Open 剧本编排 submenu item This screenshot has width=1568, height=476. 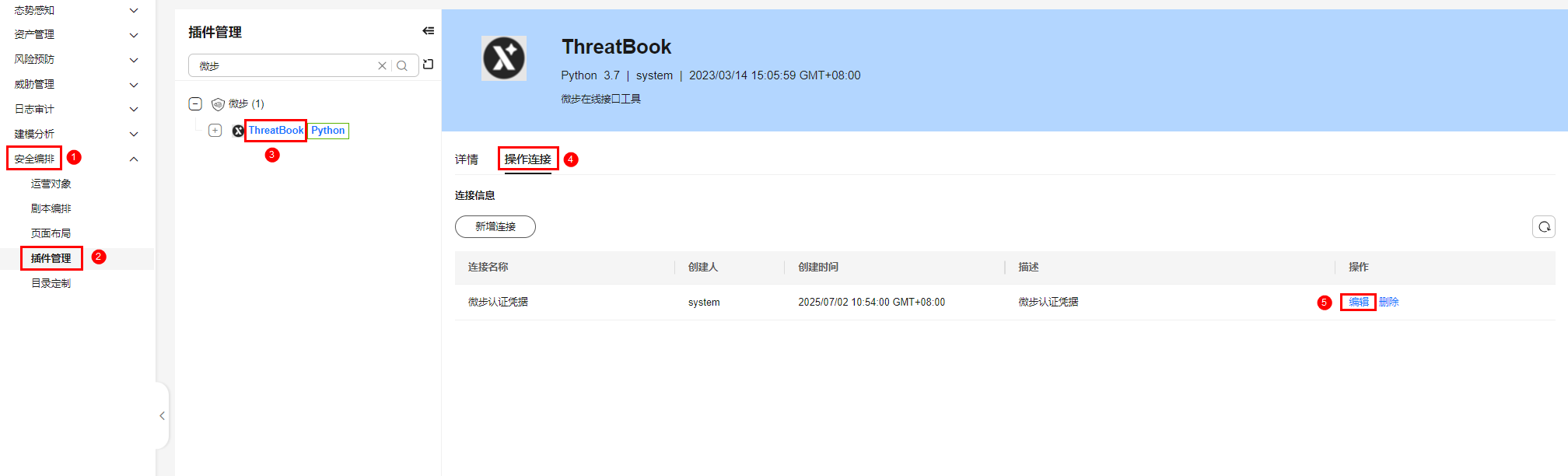coord(51,209)
